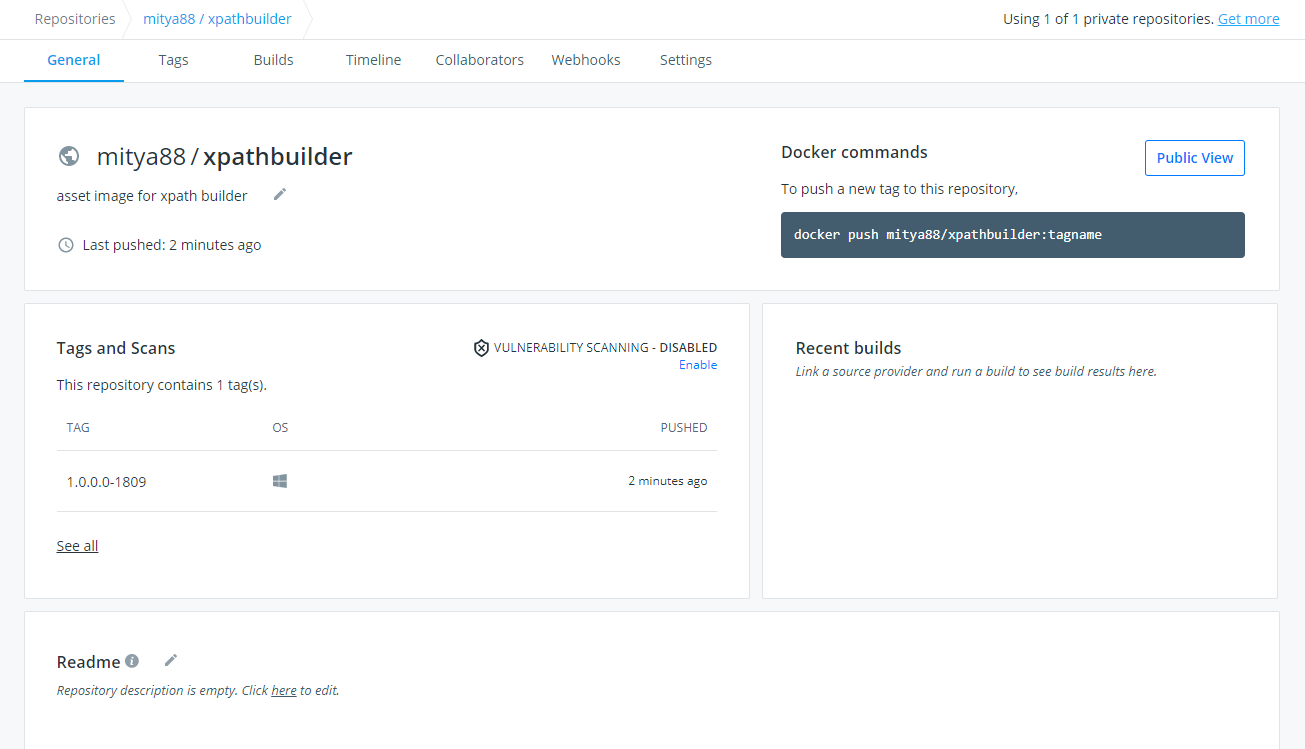Click the info icon next to Readme

tap(133, 660)
